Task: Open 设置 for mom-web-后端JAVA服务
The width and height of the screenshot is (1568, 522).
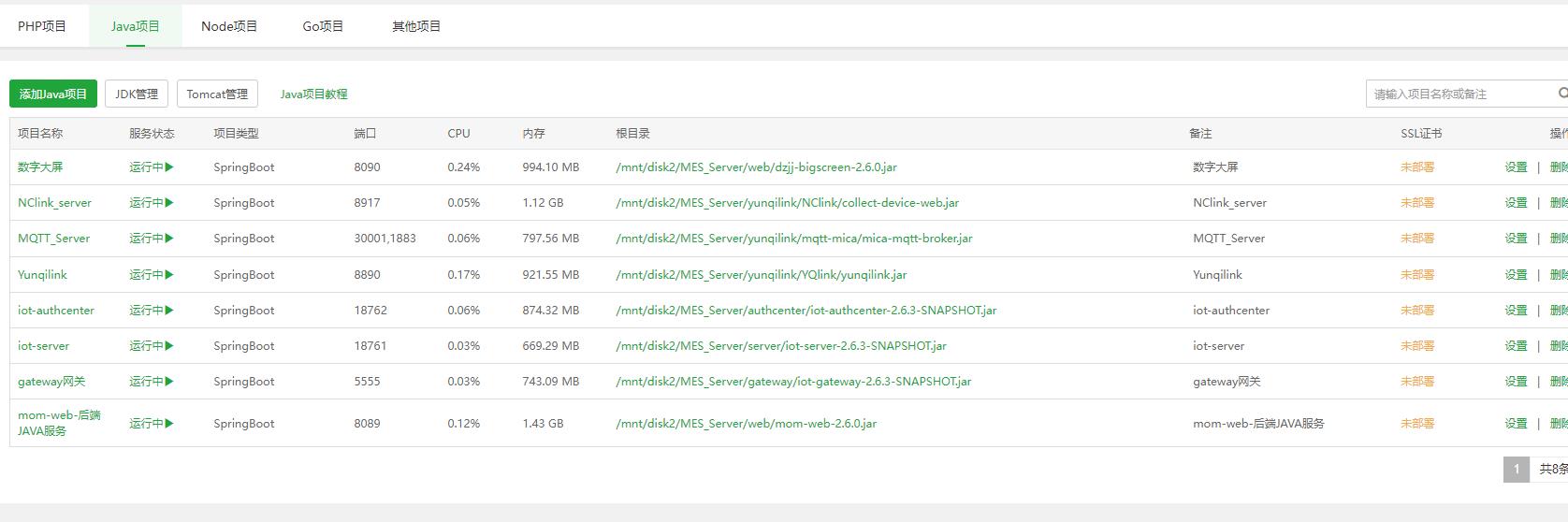Action: point(1516,423)
